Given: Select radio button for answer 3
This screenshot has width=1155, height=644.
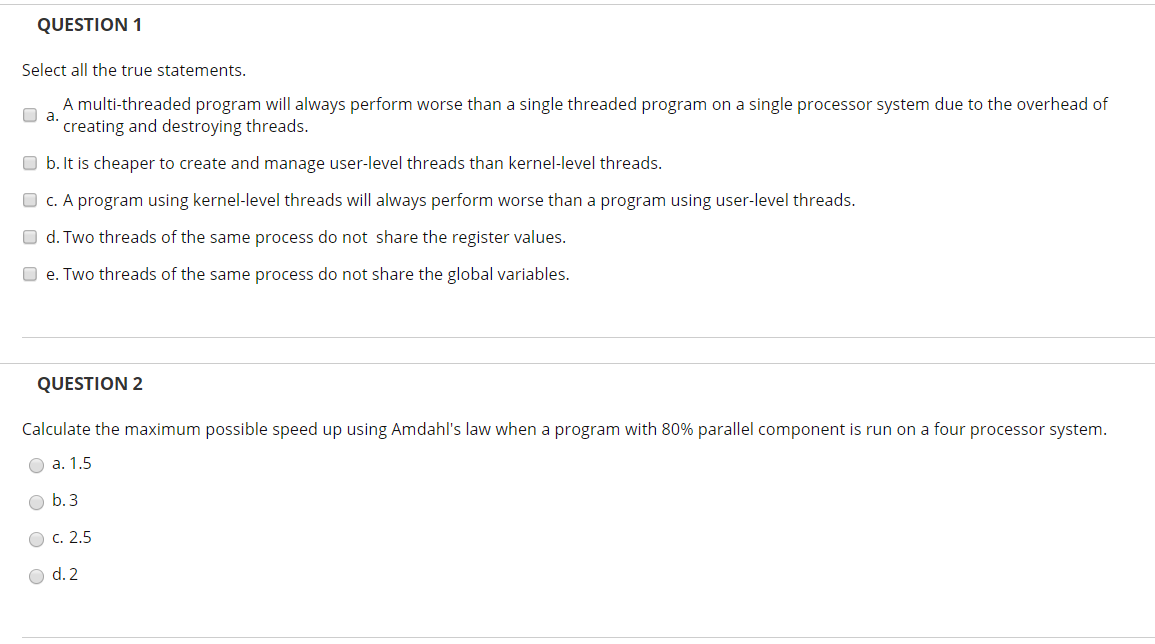Looking at the screenshot, I should [36, 502].
